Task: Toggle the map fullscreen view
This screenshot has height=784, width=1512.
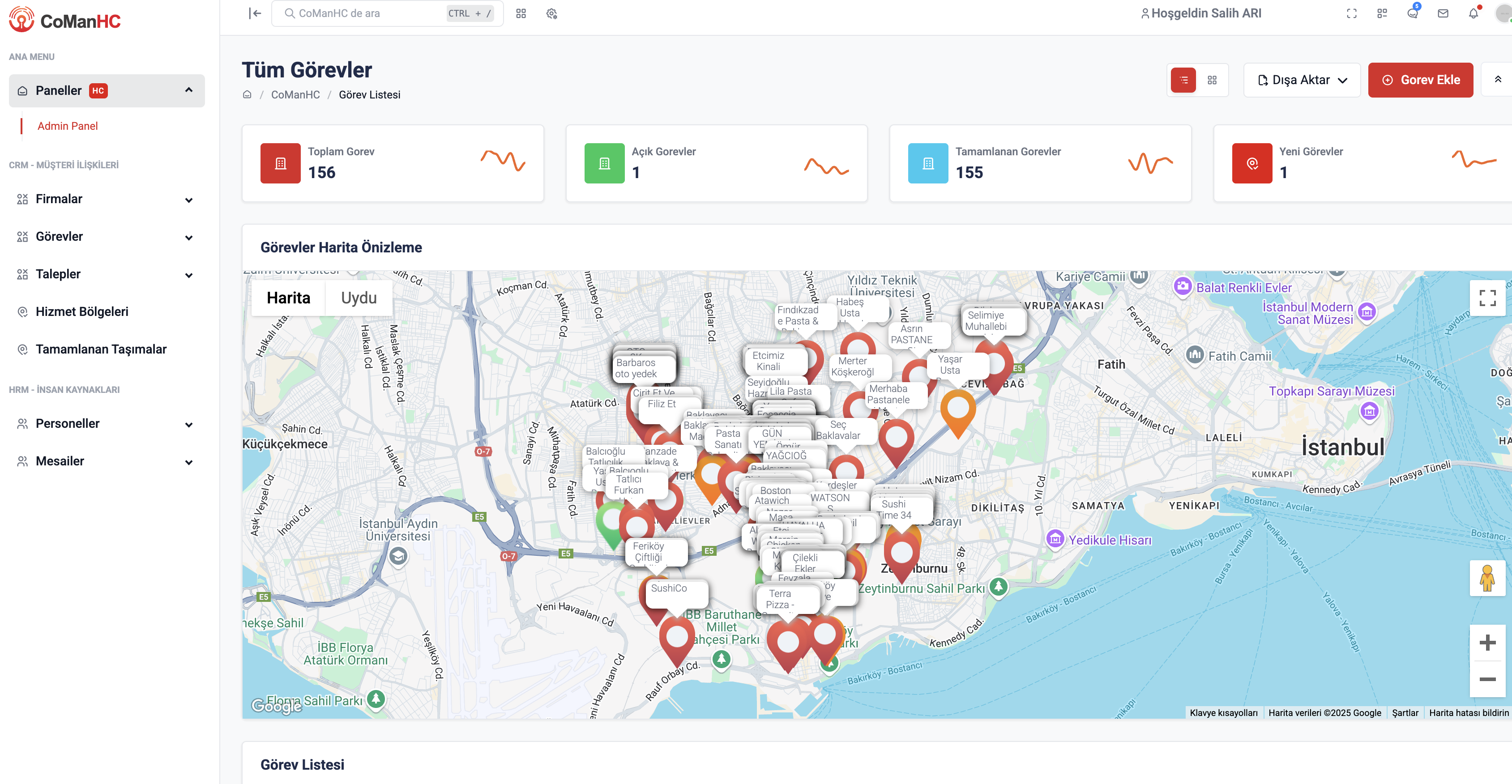Action: 1487,298
